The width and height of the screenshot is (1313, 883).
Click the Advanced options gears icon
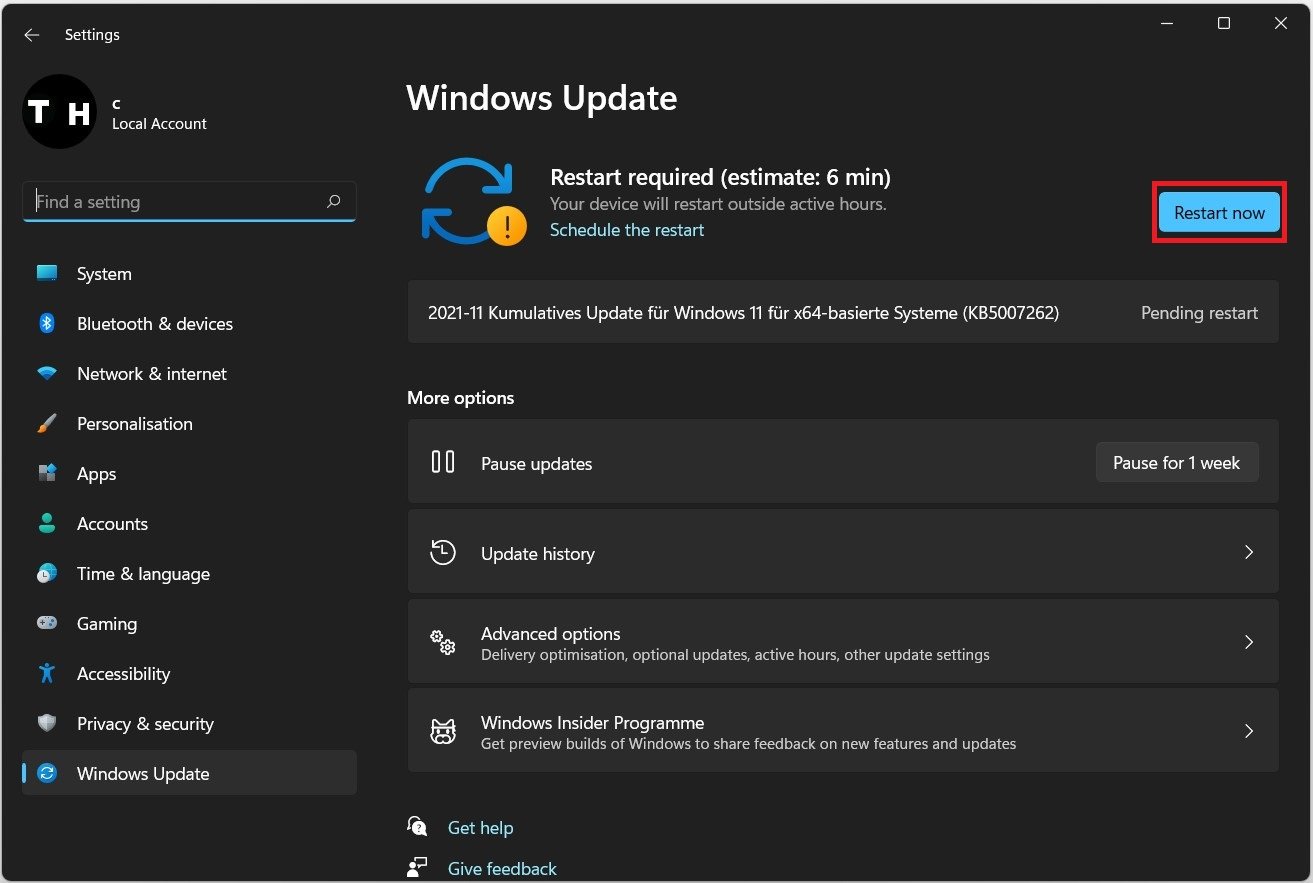(x=443, y=642)
